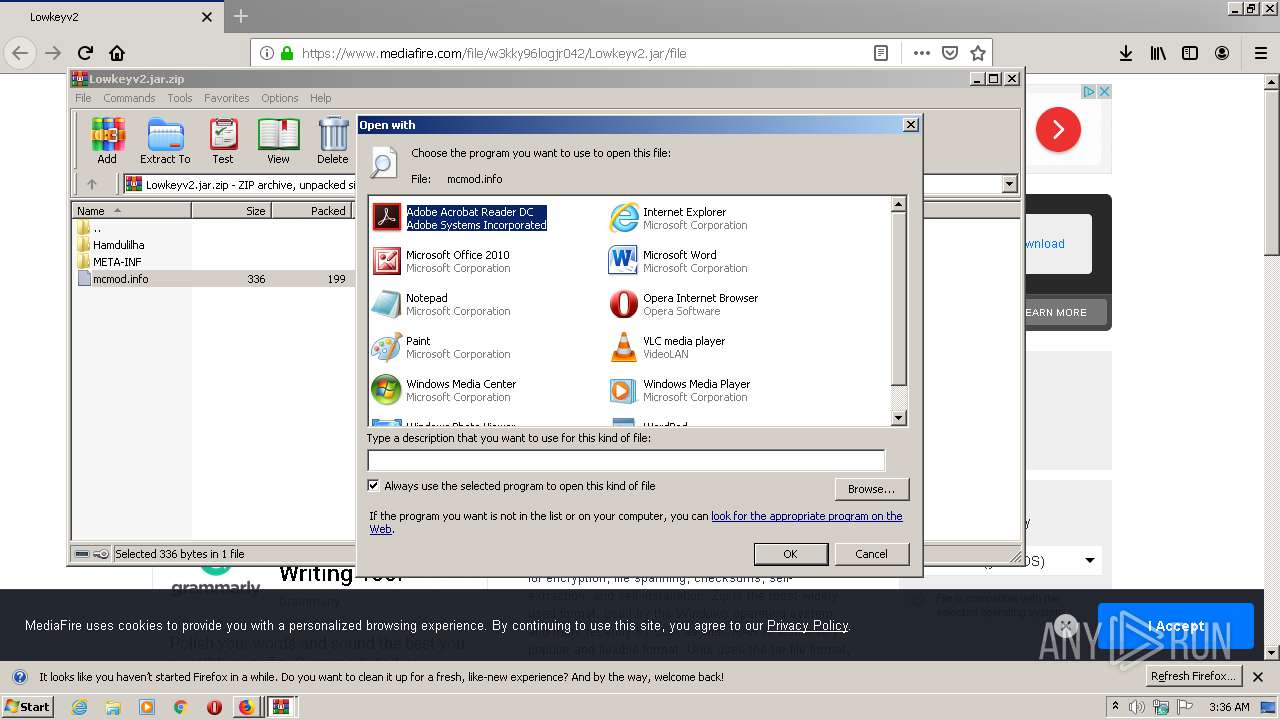
Task: Reload the Firefox page
Action: coord(85,53)
